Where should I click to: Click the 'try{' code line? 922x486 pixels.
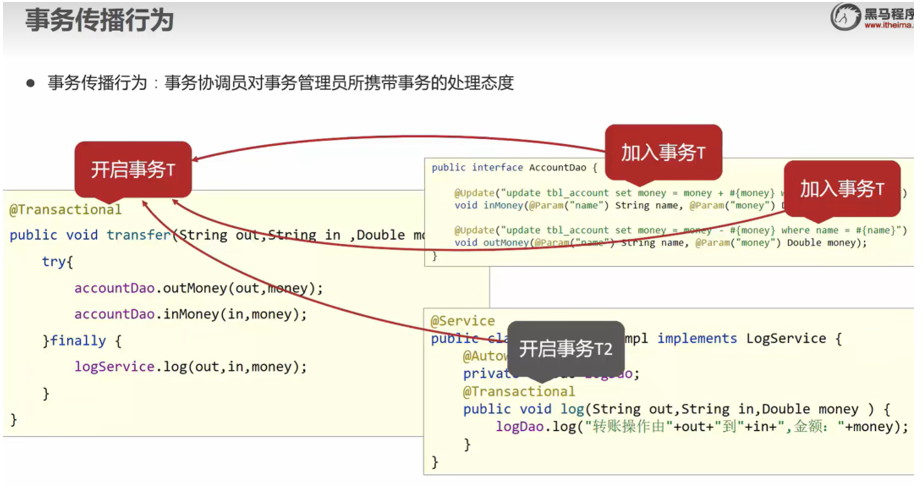point(57,262)
